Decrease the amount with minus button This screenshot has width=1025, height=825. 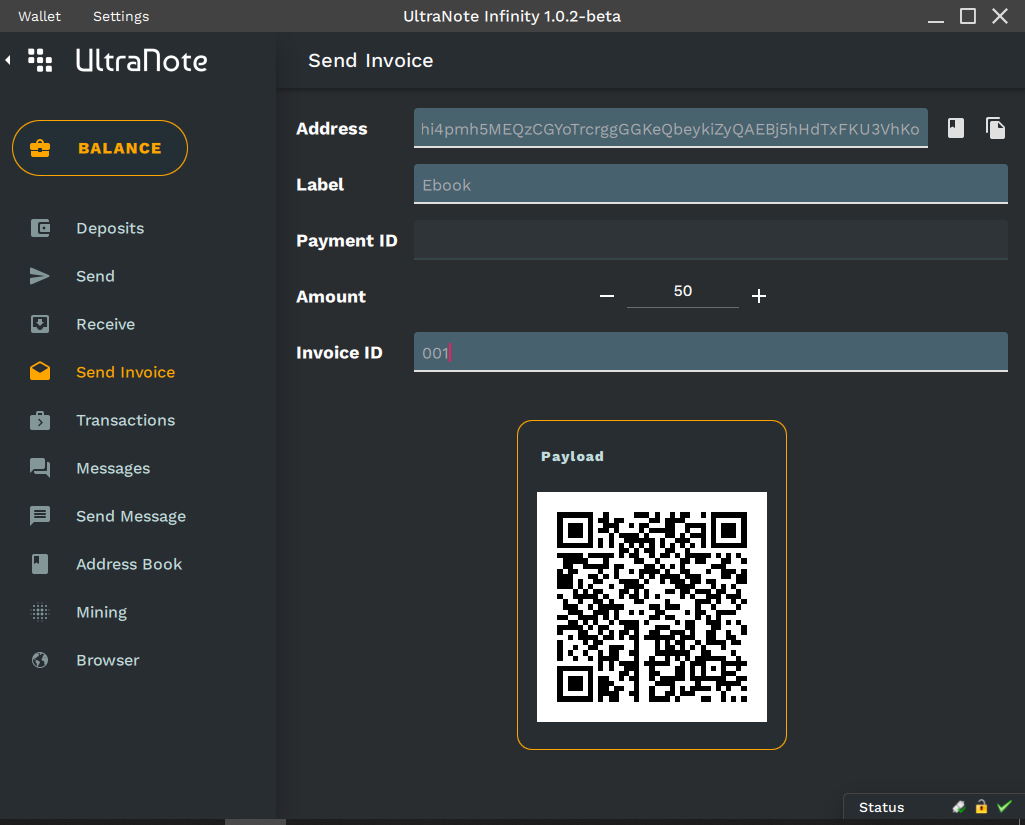607,296
